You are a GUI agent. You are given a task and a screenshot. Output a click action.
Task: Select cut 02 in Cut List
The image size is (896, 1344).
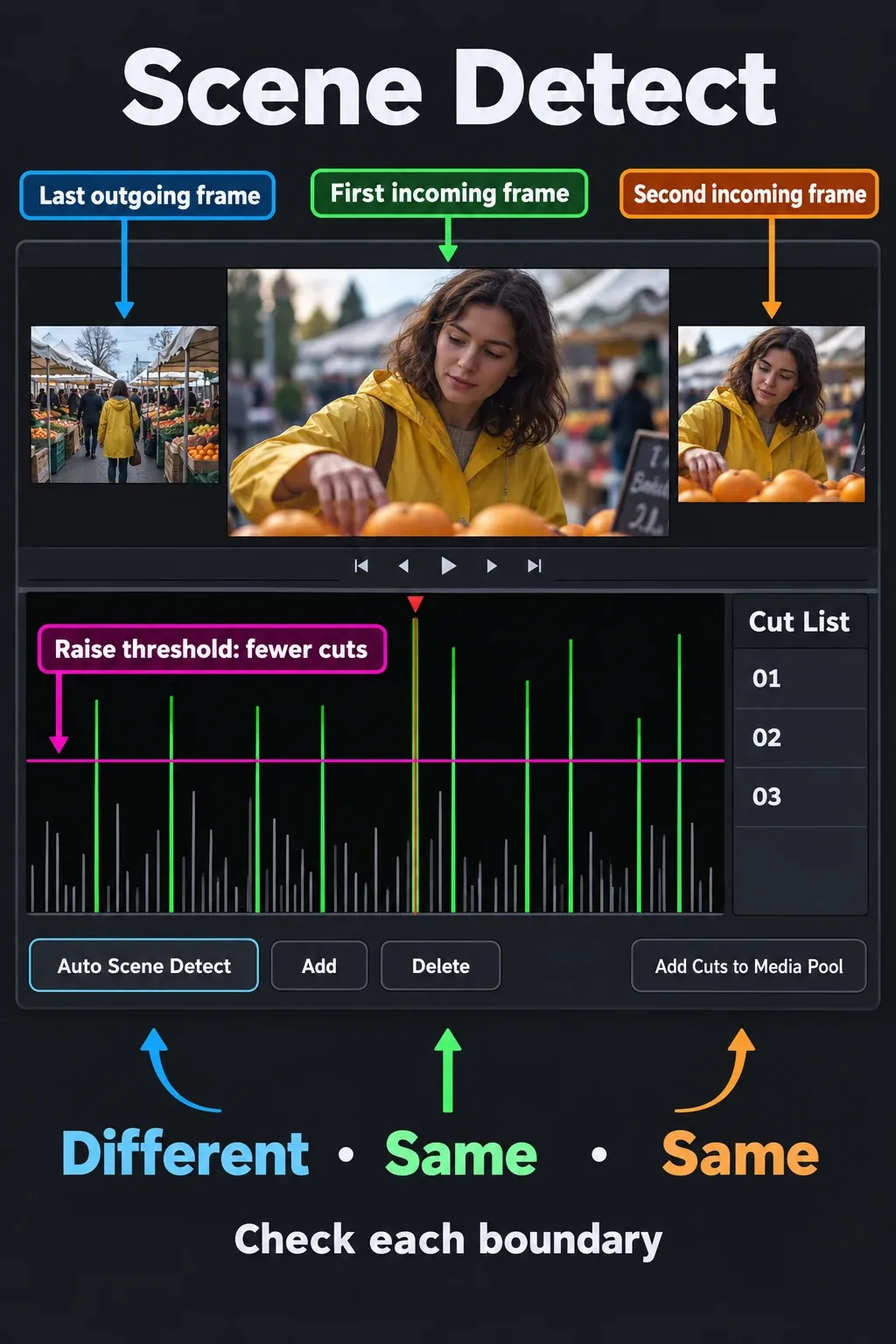(800, 738)
